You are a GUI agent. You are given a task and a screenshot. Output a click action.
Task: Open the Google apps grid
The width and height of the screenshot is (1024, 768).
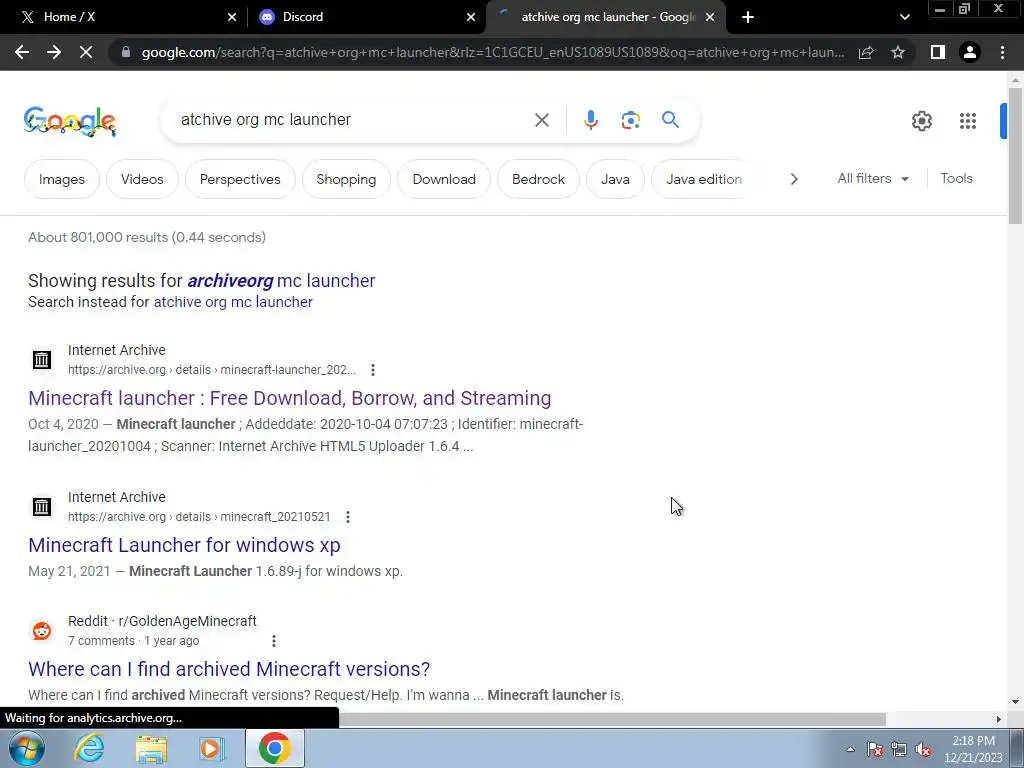pos(968,121)
